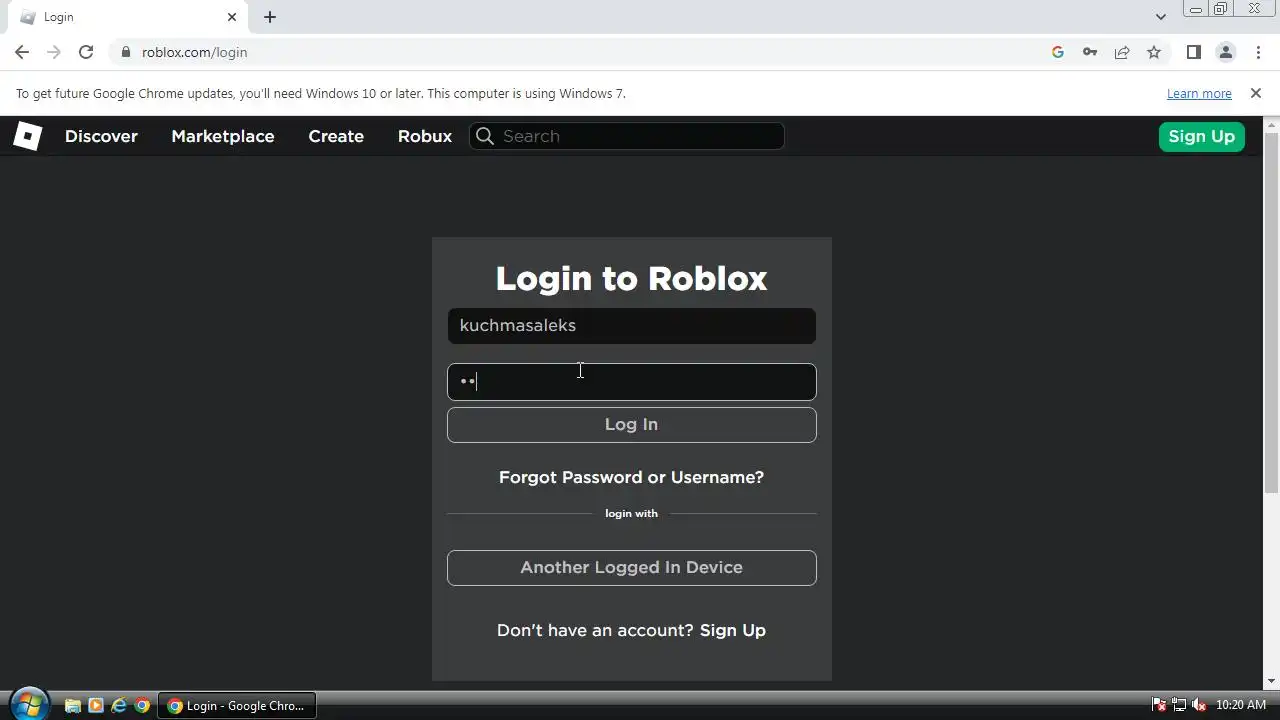Open the Windows Explorer taskbar icon

tap(73, 705)
